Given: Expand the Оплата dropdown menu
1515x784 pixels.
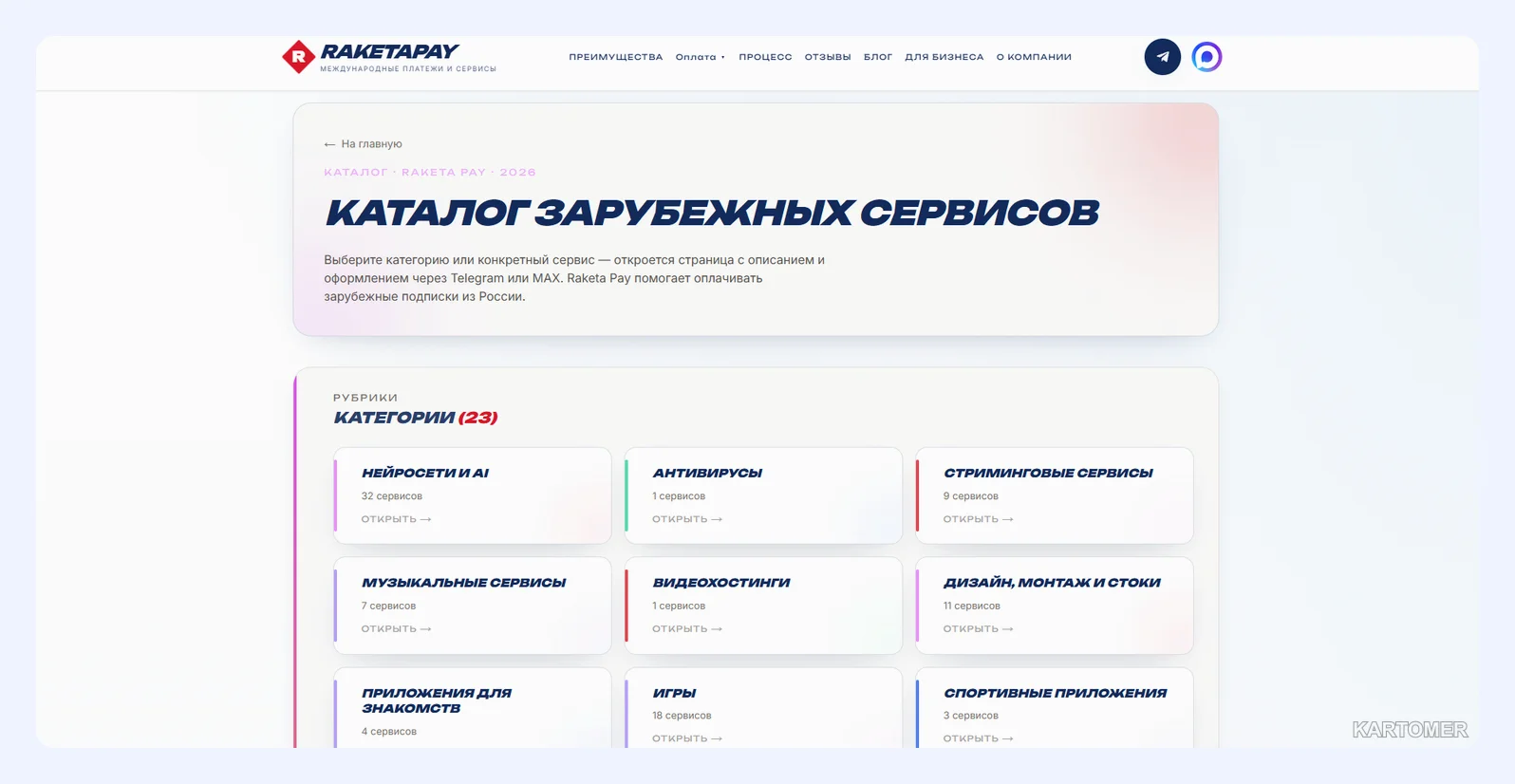Looking at the screenshot, I should tap(700, 57).
